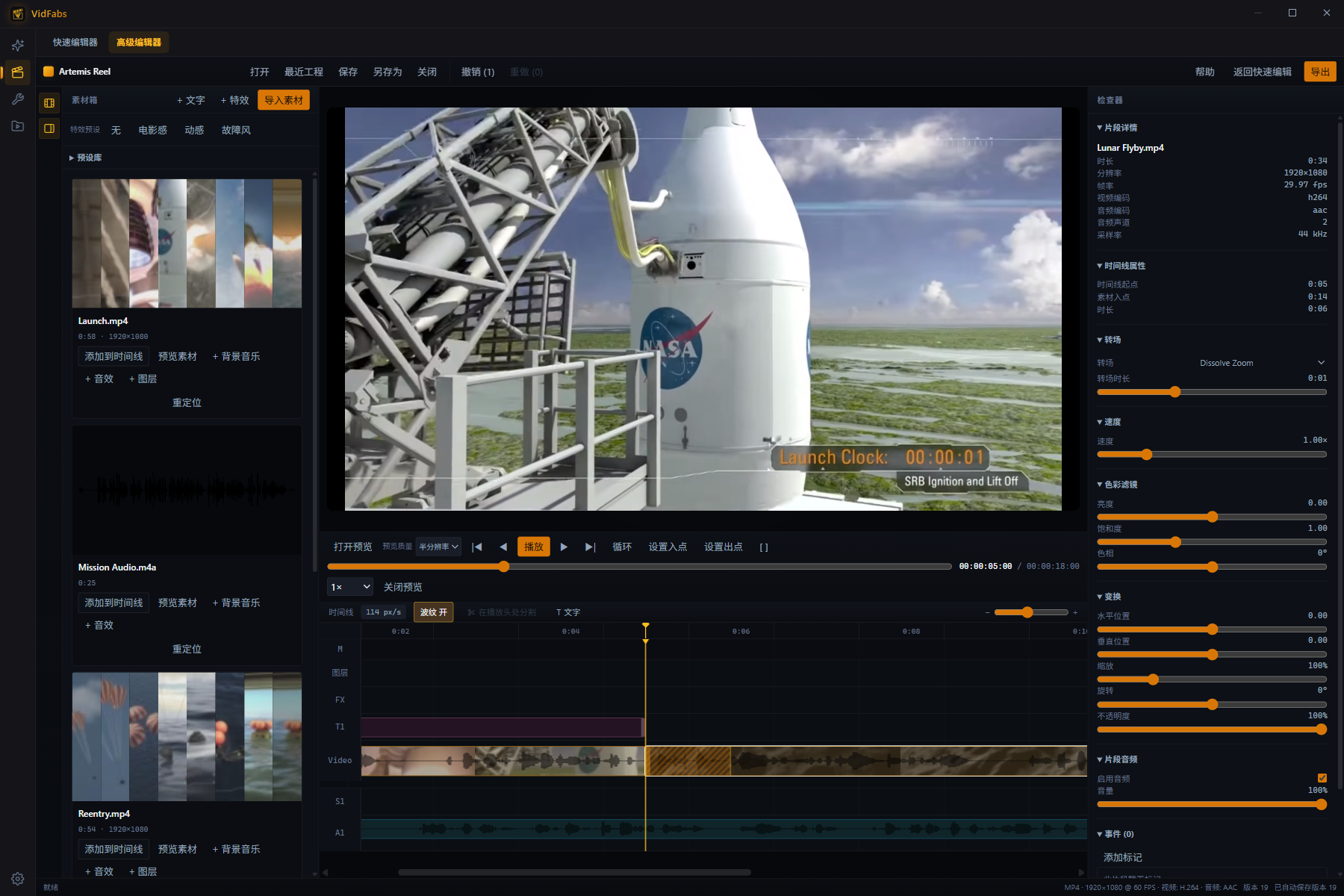Step backward with the reverse triangle icon

coord(503,547)
